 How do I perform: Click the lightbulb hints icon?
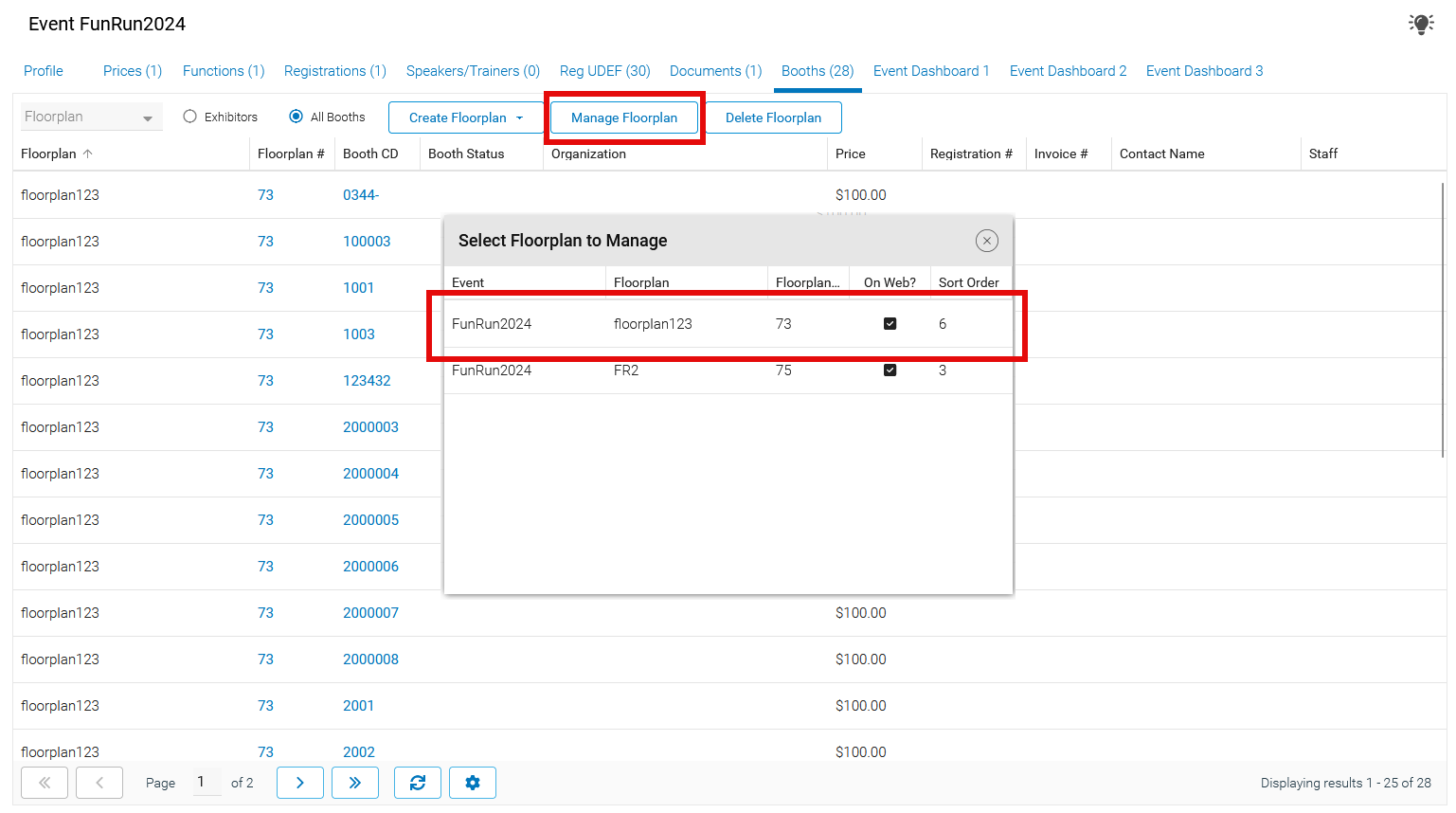pyautogui.click(x=1421, y=24)
